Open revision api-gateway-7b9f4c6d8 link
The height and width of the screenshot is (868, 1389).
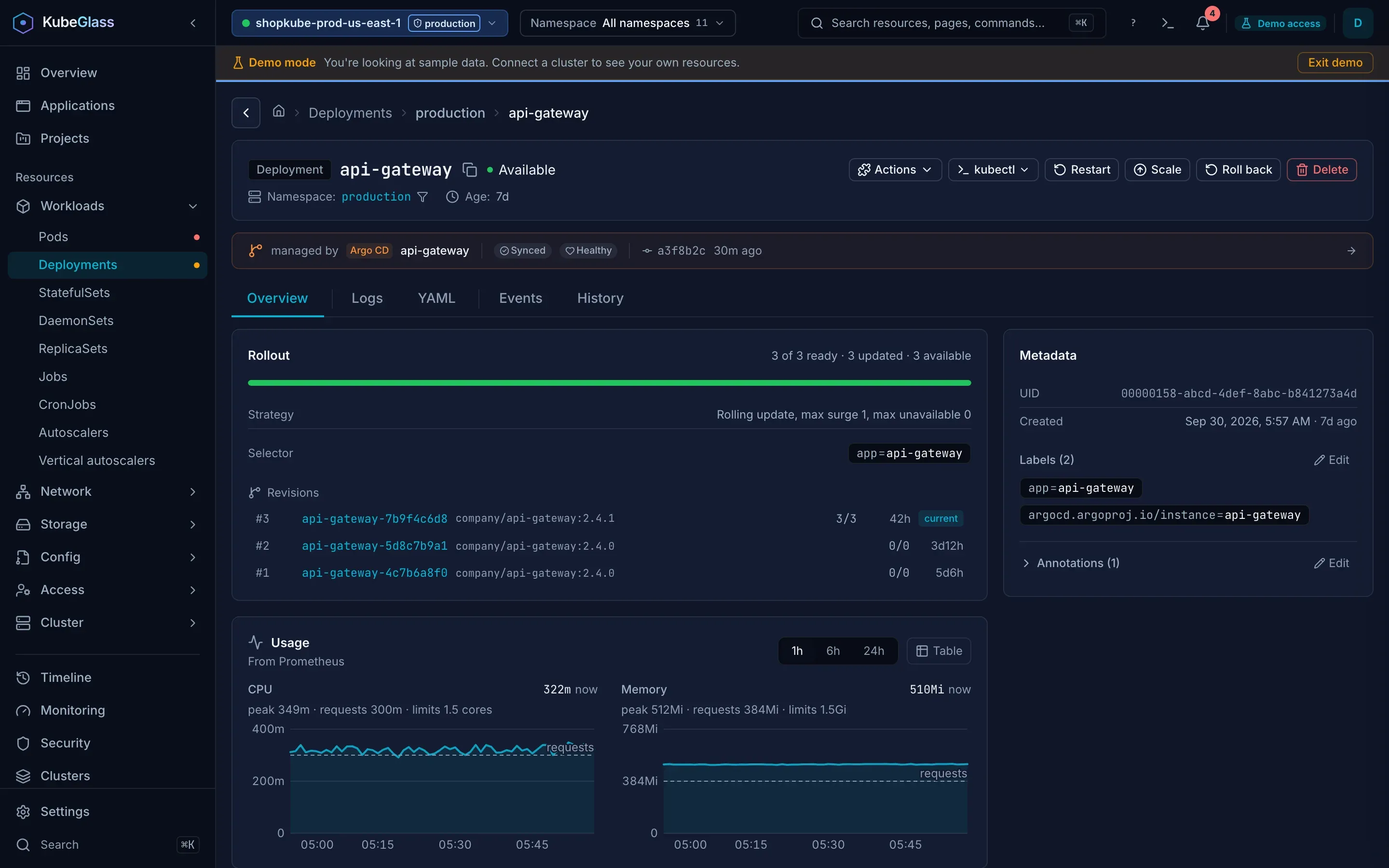click(374, 518)
